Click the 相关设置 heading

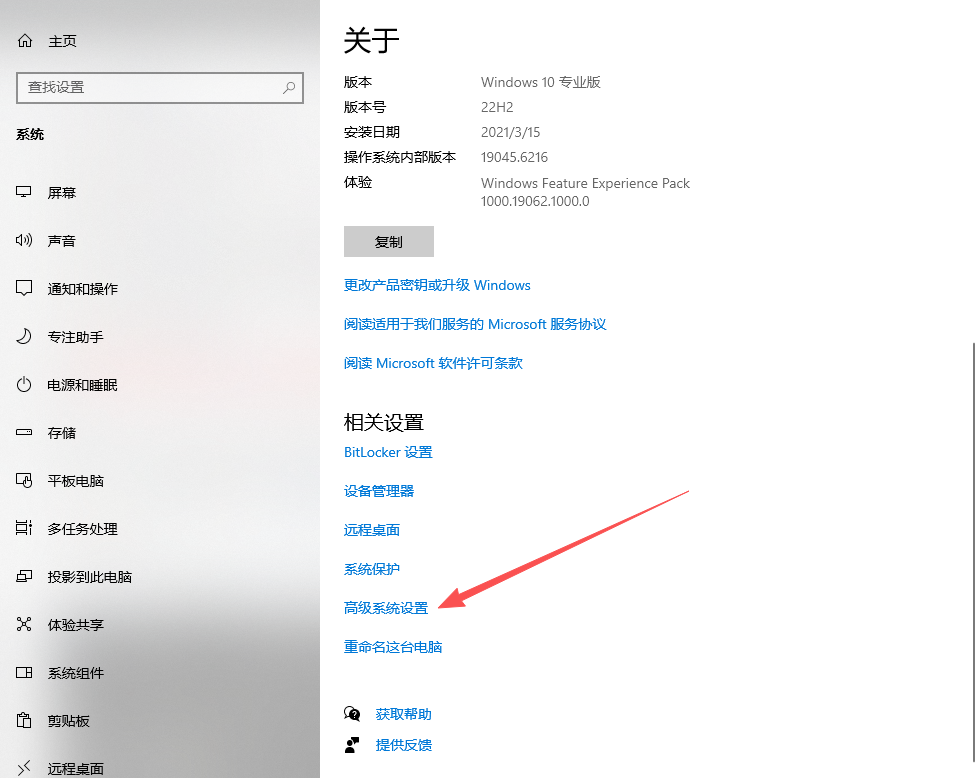[383, 422]
